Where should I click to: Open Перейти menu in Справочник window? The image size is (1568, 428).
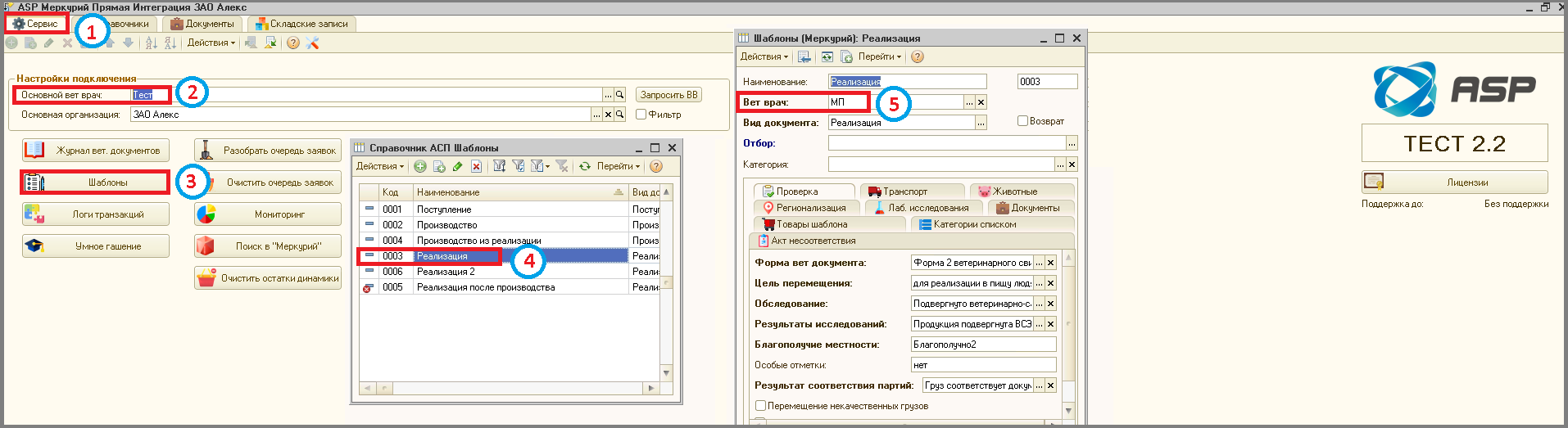(x=618, y=166)
